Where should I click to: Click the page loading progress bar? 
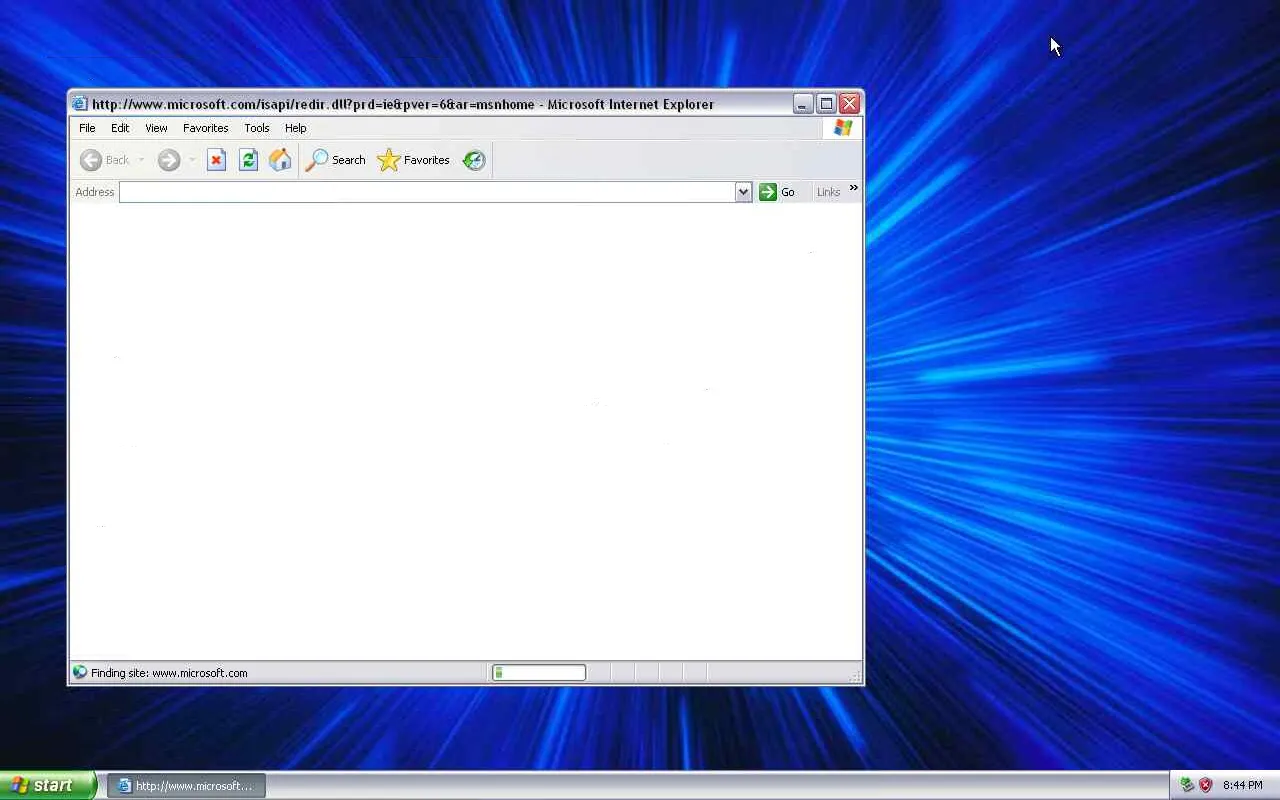point(539,673)
